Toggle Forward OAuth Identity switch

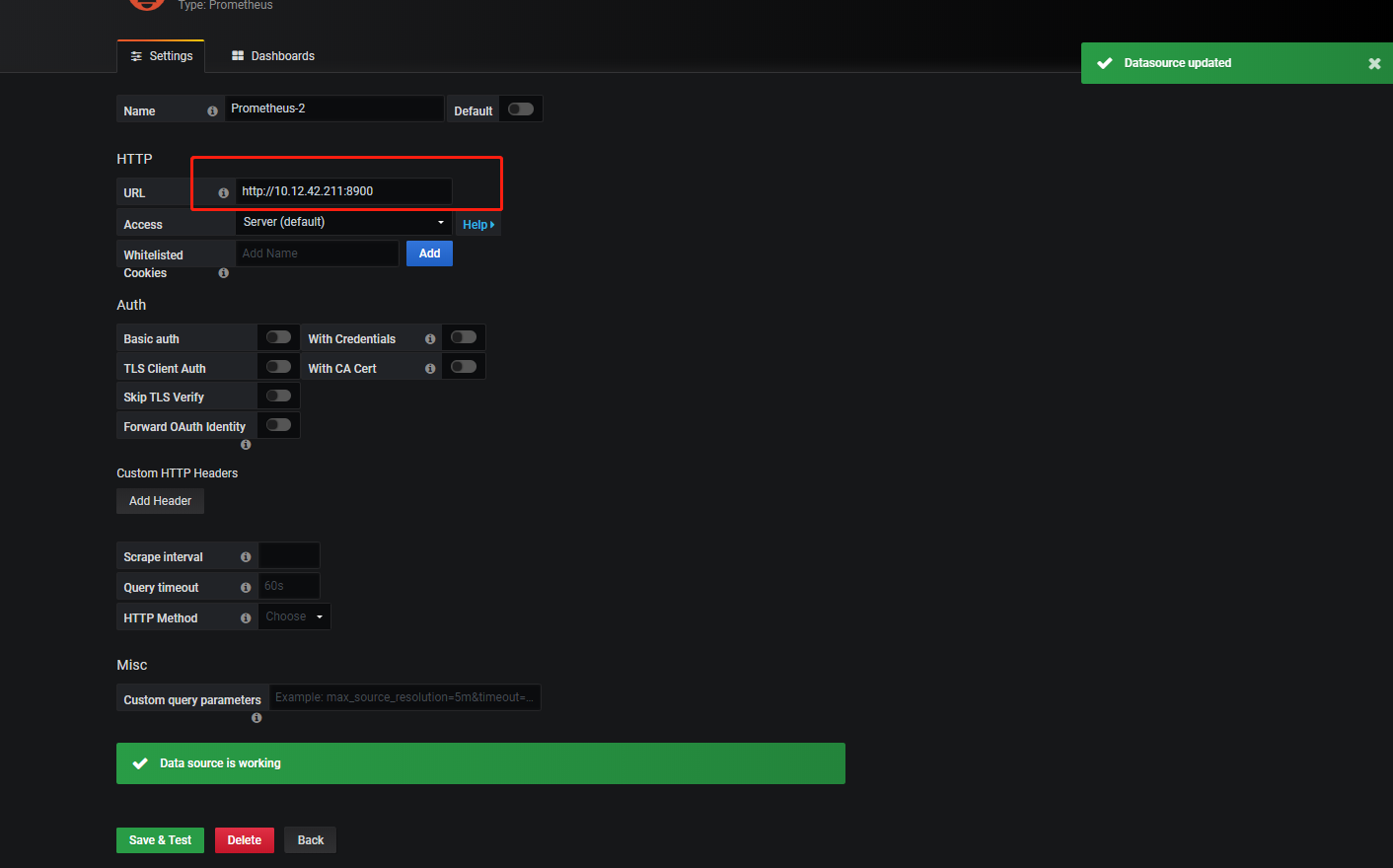278,425
